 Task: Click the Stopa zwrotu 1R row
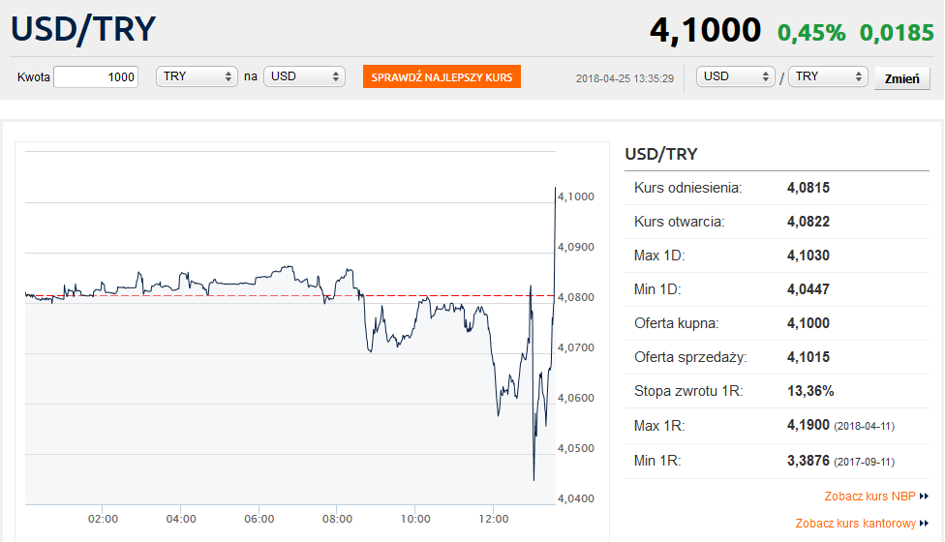click(x=780, y=391)
